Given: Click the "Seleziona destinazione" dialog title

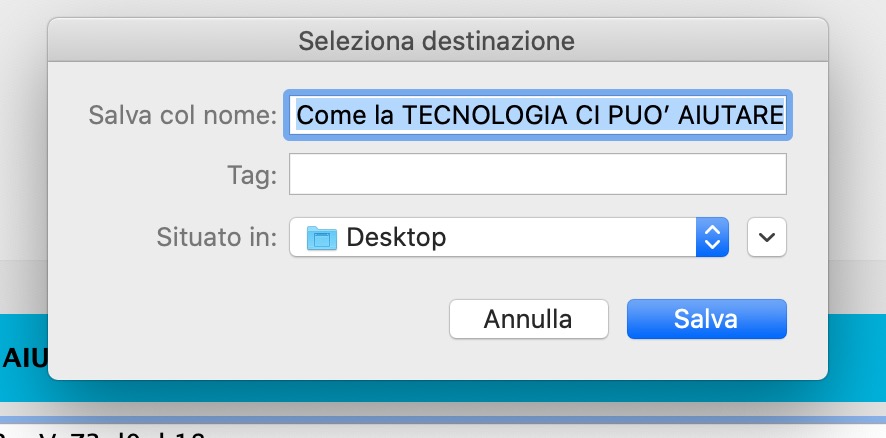Looking at the screenshot, I should (x=437, y=42).
